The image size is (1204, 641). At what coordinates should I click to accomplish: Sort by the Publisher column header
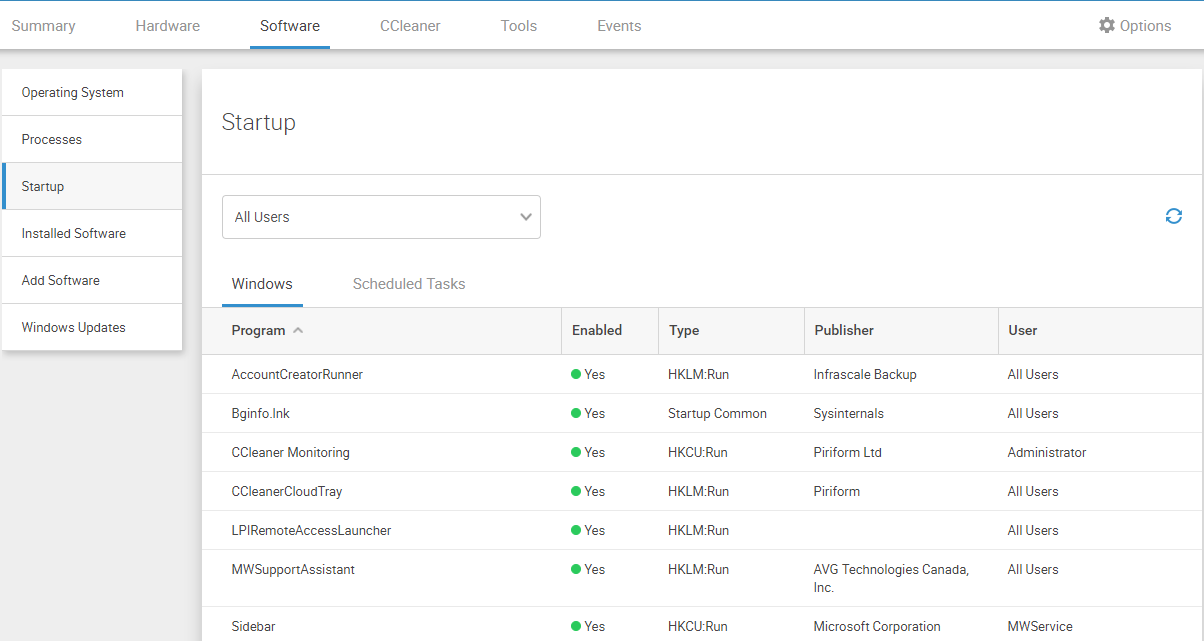[844, 330]
